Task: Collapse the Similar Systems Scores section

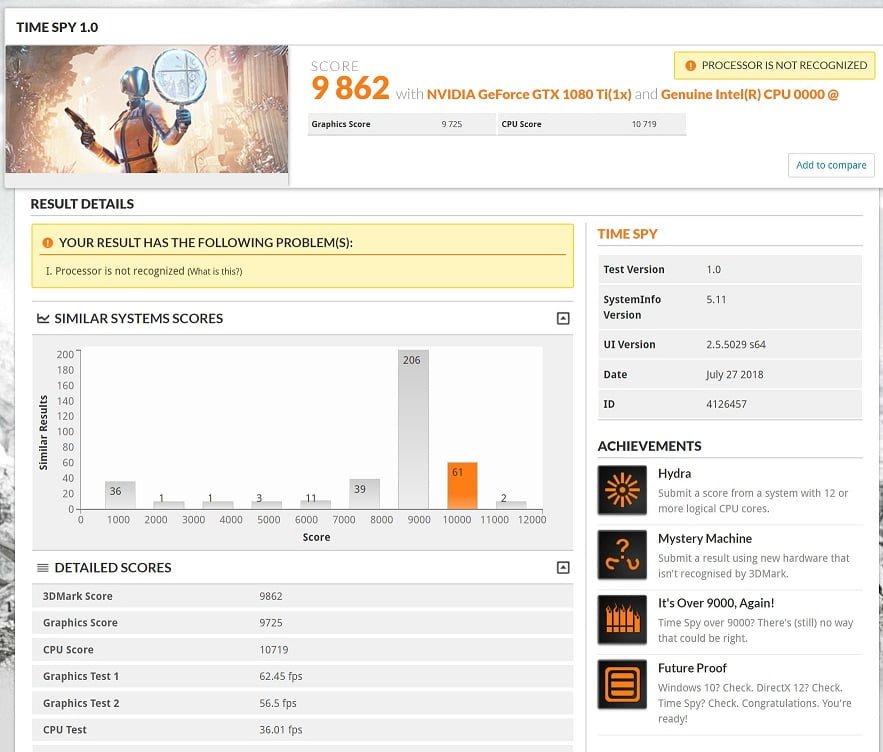Action: coord(563,319)
